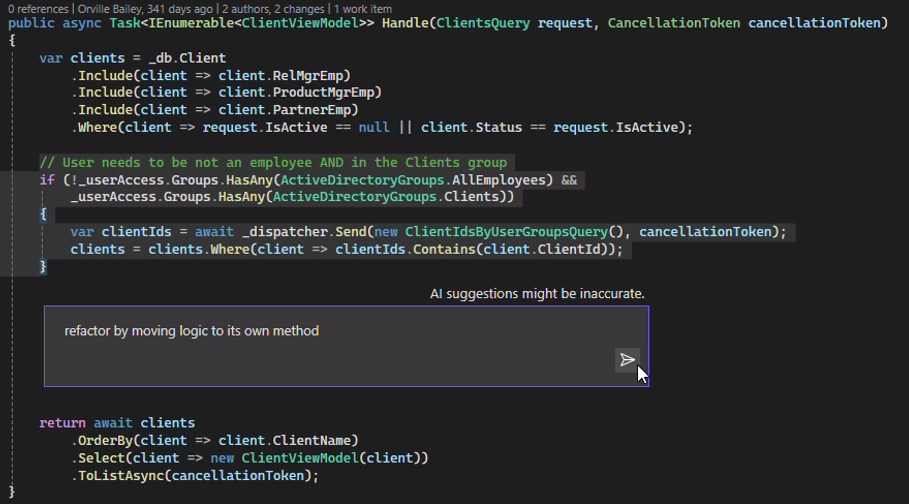The height and width of the screenshot is (504, 909).
Task: Click 'RelMgrEmp' in the first Include
Action: click(308, 75)
